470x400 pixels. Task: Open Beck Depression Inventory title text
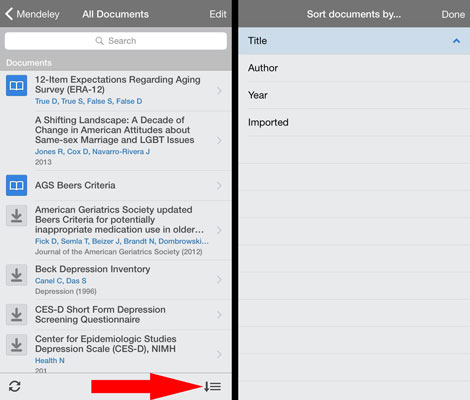pos(93,269)
